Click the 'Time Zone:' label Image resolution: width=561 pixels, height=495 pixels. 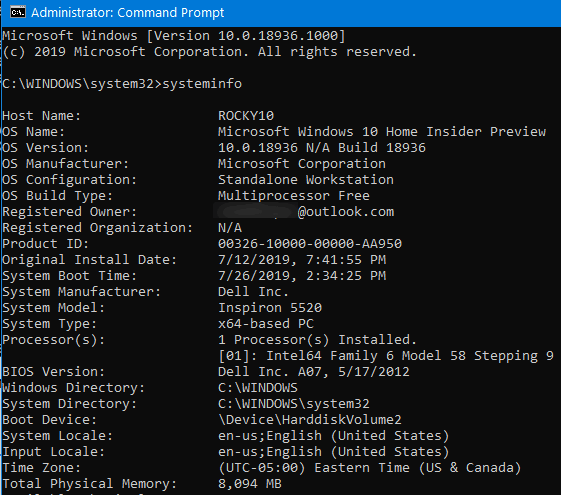(x=42, y=468)
